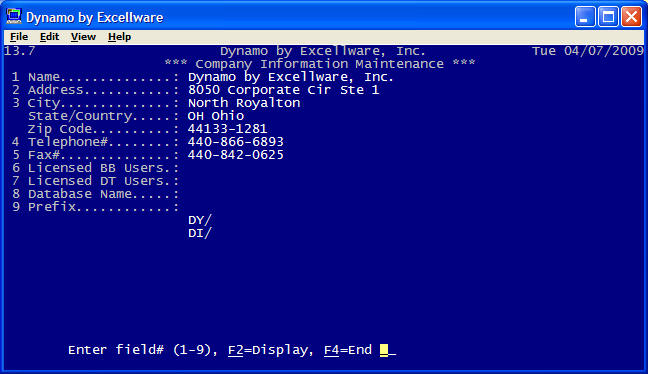Click the City value North Royalton
Viewport: 648px width, 374px height.
pyautogui.click(x=244, y=103)
